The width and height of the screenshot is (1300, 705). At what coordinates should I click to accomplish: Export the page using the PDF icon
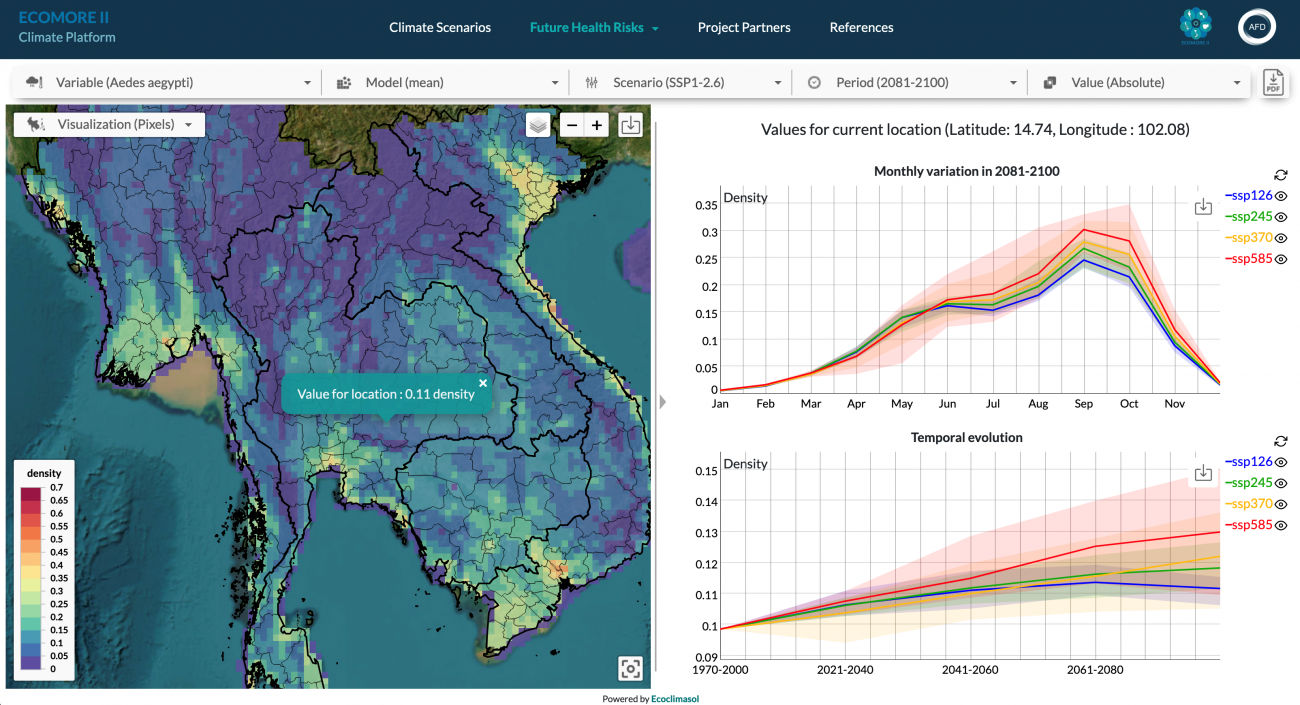pos(1273,83)
